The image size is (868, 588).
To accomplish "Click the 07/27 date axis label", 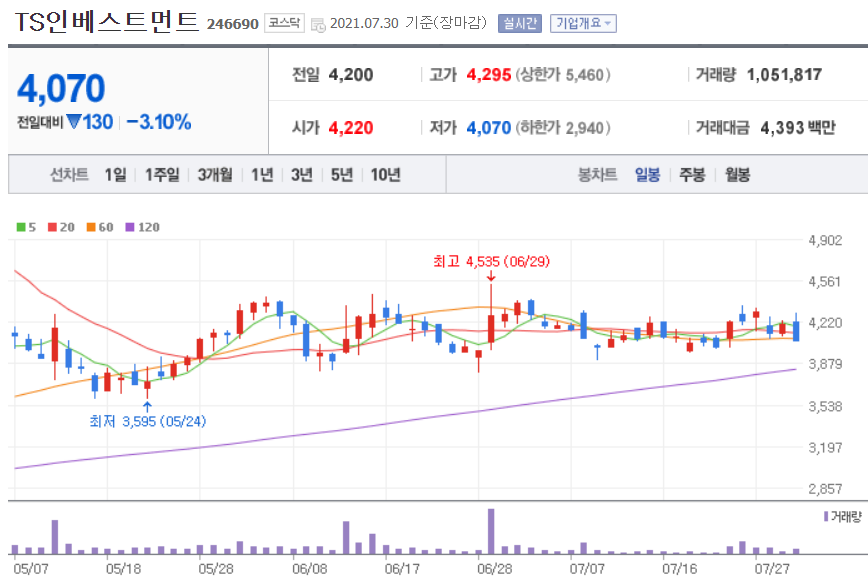I will [x=772, y=569].
